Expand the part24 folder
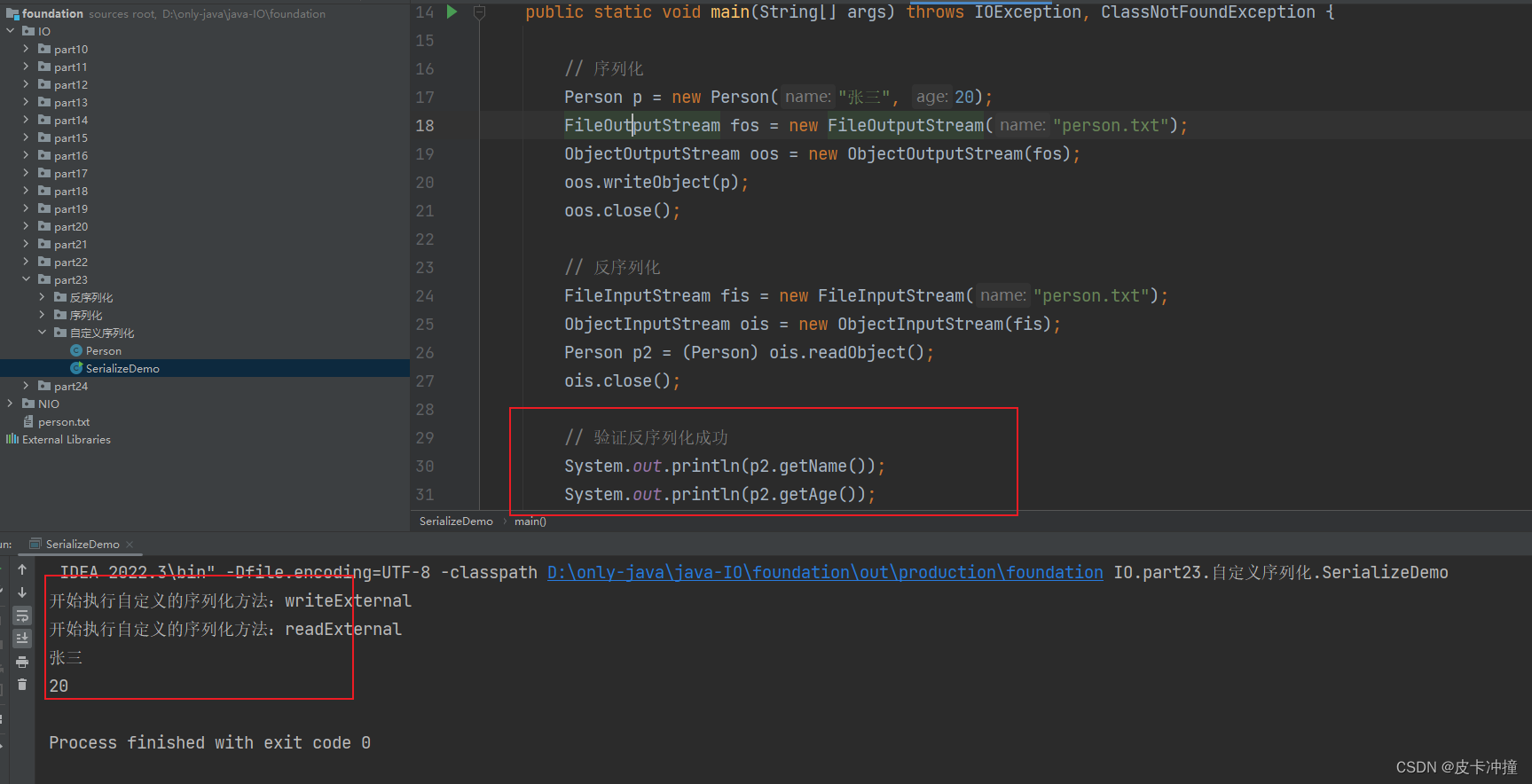The height and width of the screenshot is (784, 1532). [27, 386]
